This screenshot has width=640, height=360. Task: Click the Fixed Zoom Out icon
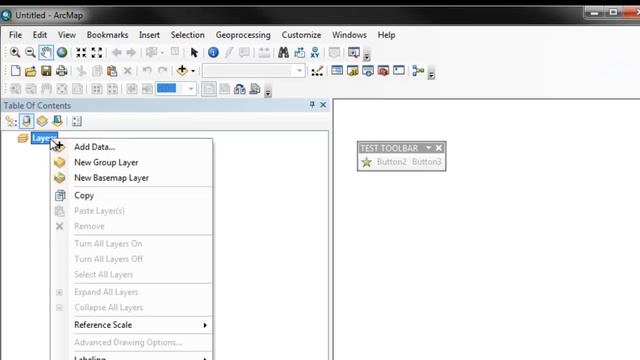point(97,52)
